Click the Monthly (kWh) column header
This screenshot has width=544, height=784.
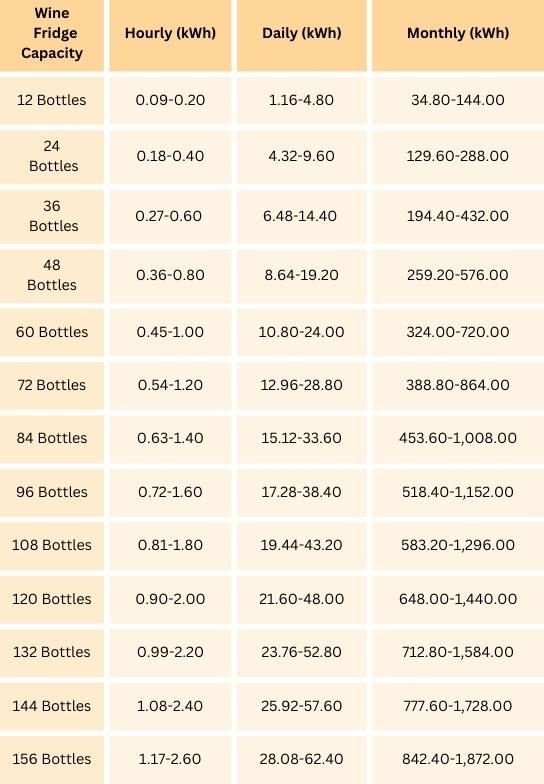click(x=458, y=33)
